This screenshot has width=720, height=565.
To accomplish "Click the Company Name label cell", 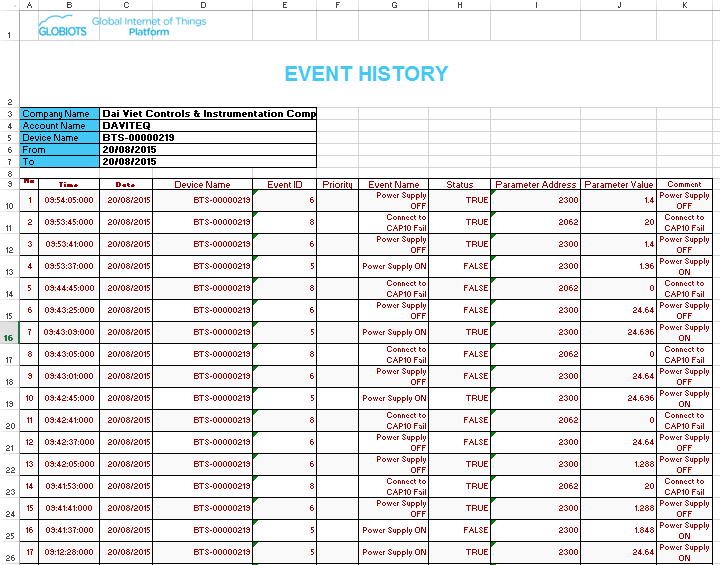I will 60,113.
